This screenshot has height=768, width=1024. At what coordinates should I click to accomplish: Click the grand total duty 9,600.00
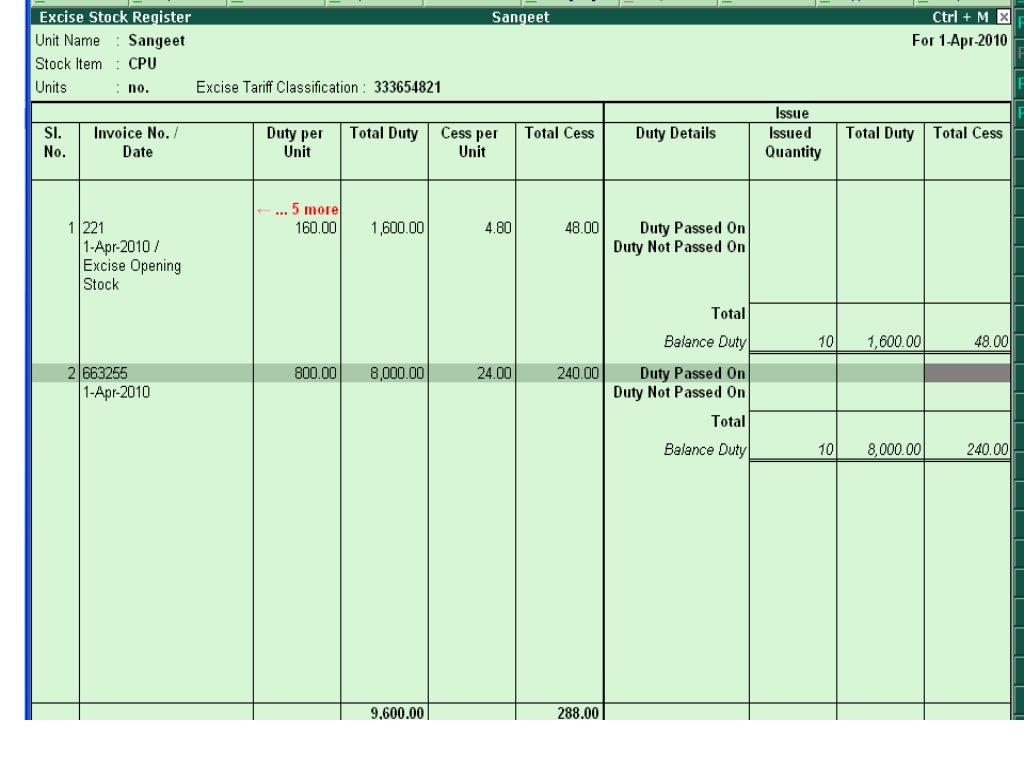(397, 713)
